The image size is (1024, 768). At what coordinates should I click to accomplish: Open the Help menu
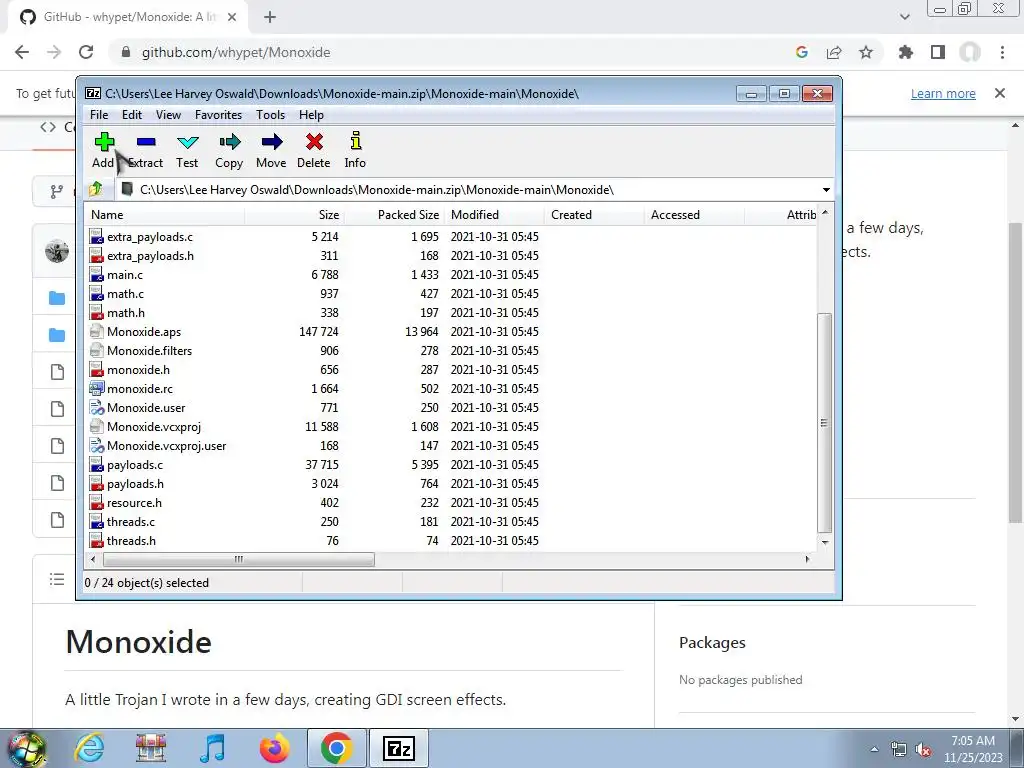[x=312, y=115]
